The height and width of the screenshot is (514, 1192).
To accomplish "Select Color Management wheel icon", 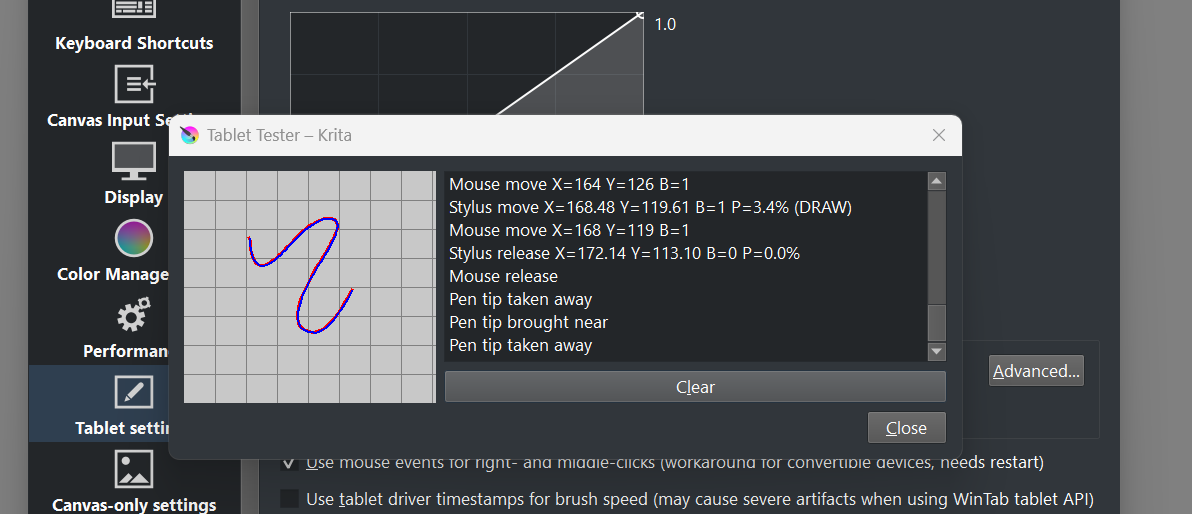I will [x=133, y=238].
